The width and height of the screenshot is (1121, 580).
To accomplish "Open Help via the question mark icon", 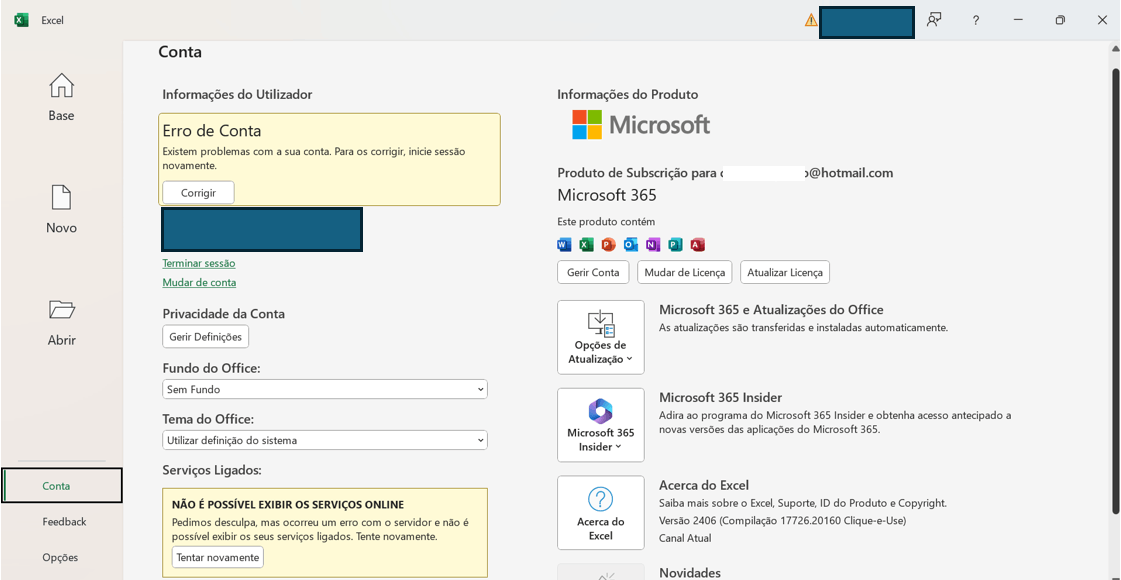I will (x=976, y=21).
